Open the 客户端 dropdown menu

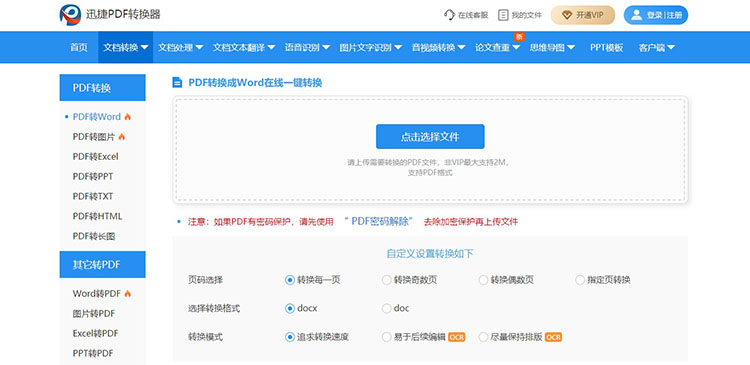pyautogui.click(x=656, y=47)
